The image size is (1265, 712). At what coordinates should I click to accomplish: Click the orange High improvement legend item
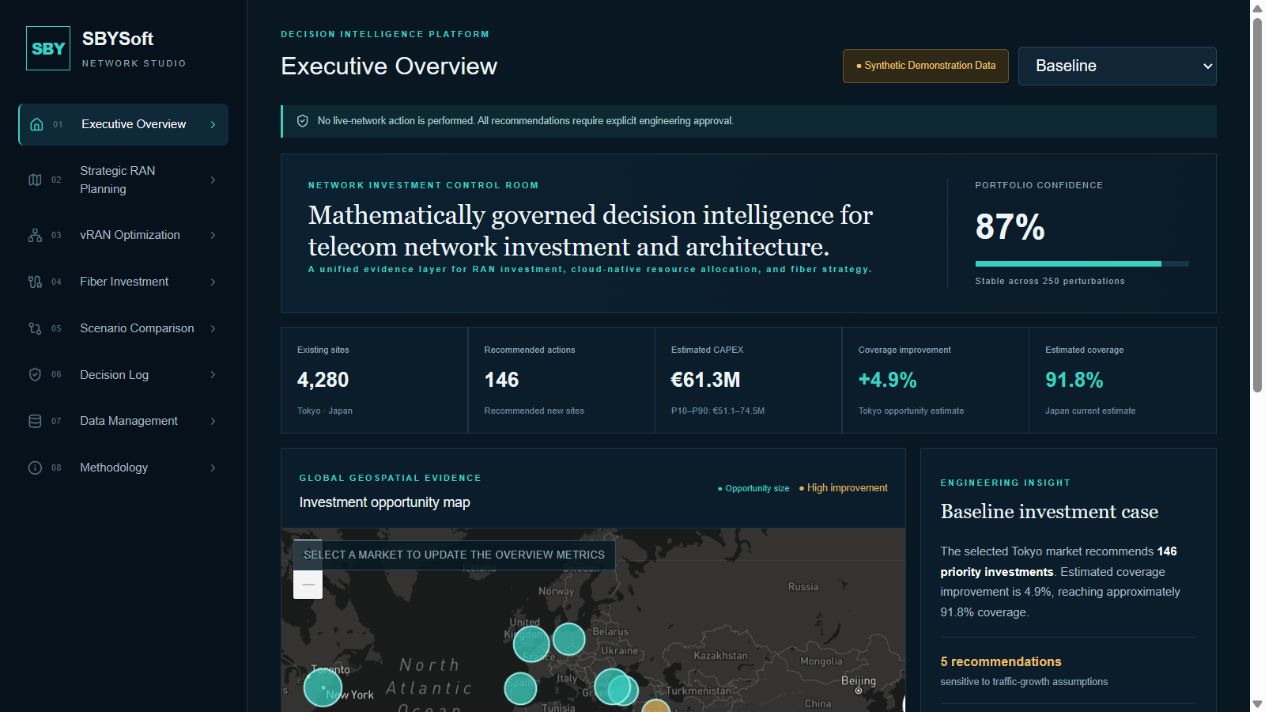[843, 488]
